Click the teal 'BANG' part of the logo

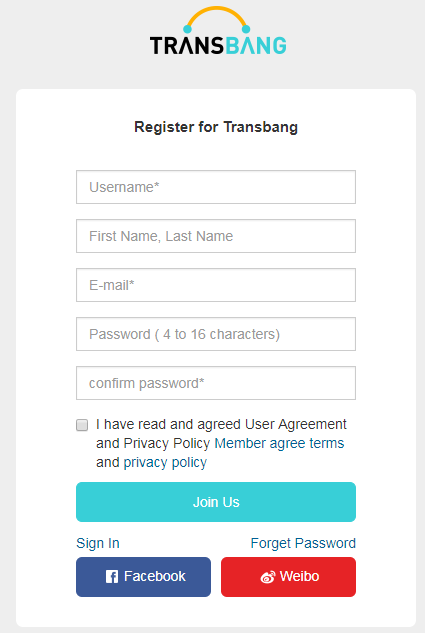tap(256, 45)
